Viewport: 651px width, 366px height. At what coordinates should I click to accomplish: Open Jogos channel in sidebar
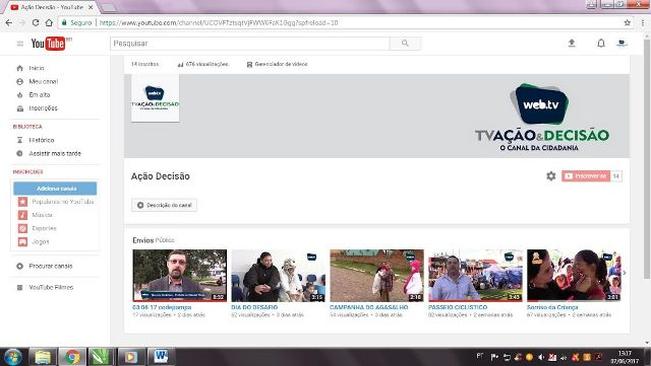pyautogui.click(x=34, y=242)
